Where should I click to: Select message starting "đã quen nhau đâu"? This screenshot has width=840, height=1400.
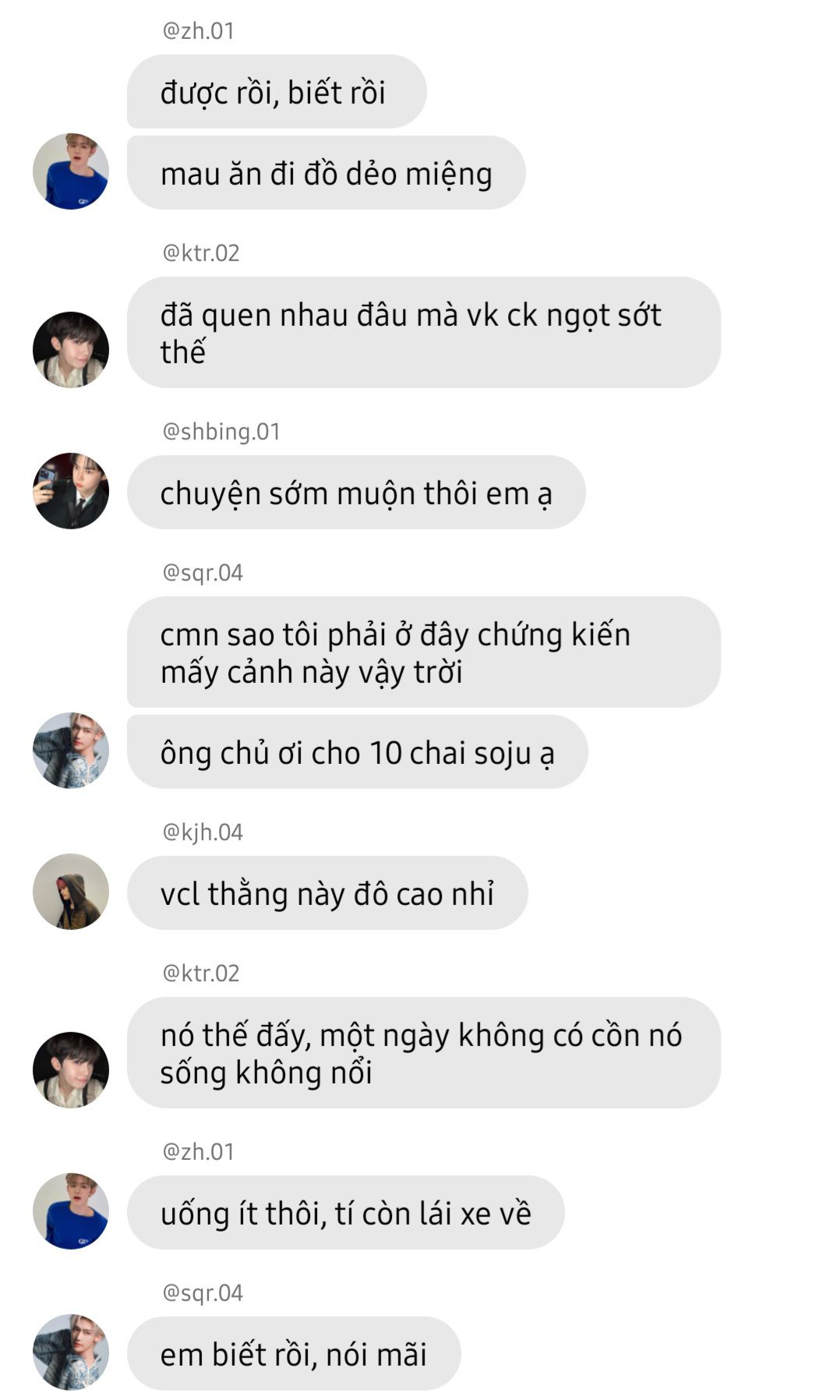[424, 333]
